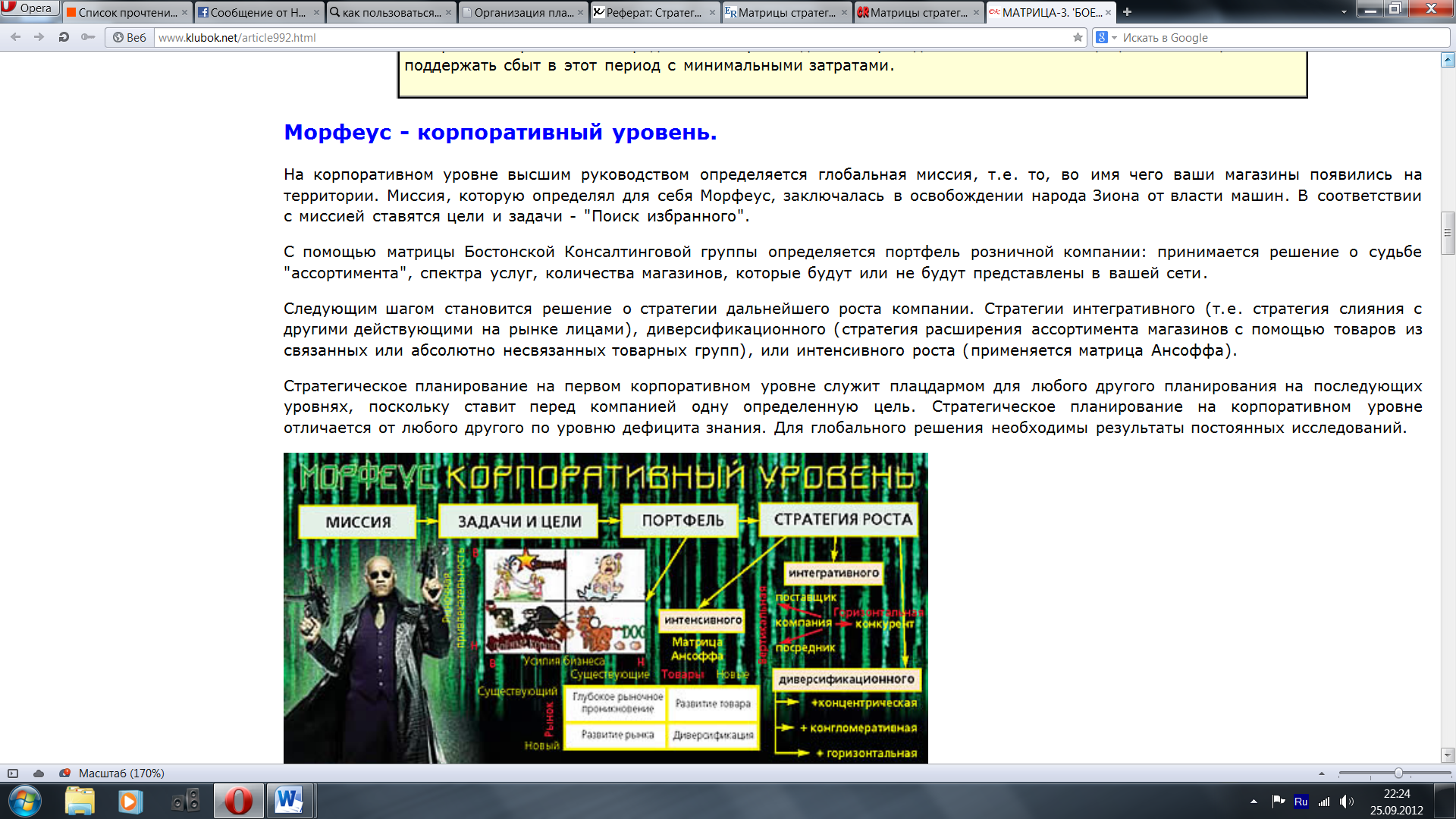Switch to the second 'Матрицы стратег...' tab with red icon
This screenshot has height=819, width=1456.
pos(918,12)
